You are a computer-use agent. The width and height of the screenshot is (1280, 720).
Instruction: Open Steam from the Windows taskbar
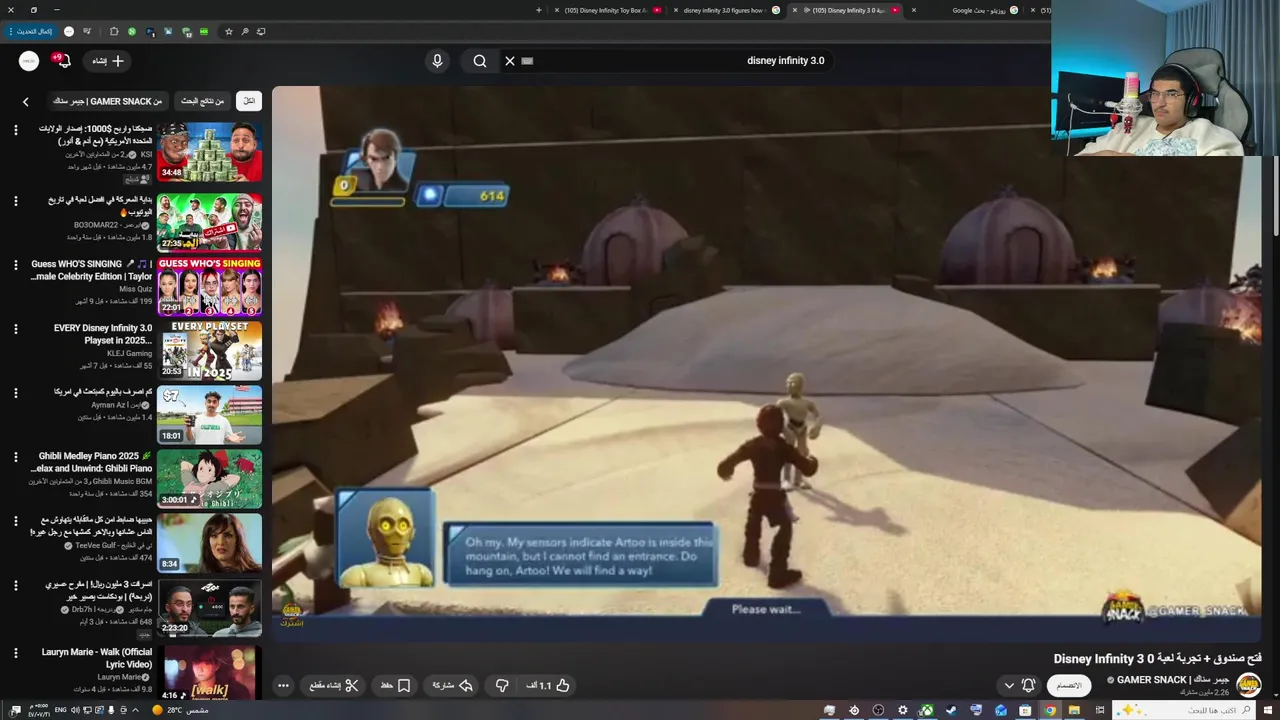pos(950,710)
